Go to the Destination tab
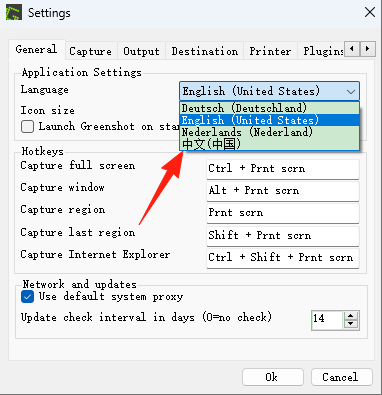382x395 pixels. point(205,51)
